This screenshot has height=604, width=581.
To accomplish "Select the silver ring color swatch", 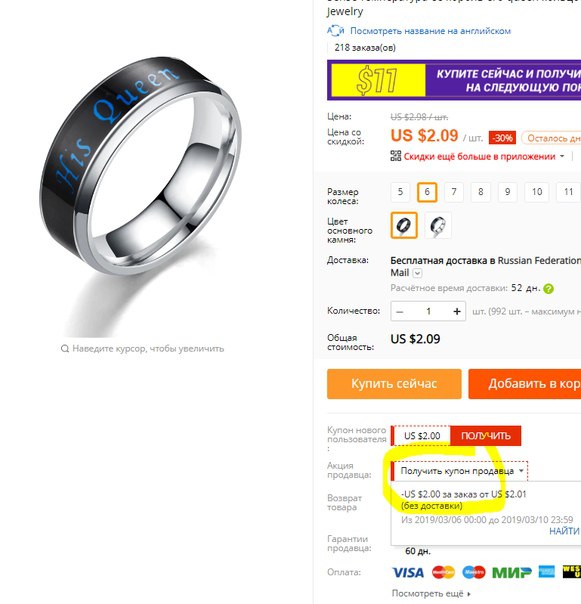I will (x=438, y=225).
